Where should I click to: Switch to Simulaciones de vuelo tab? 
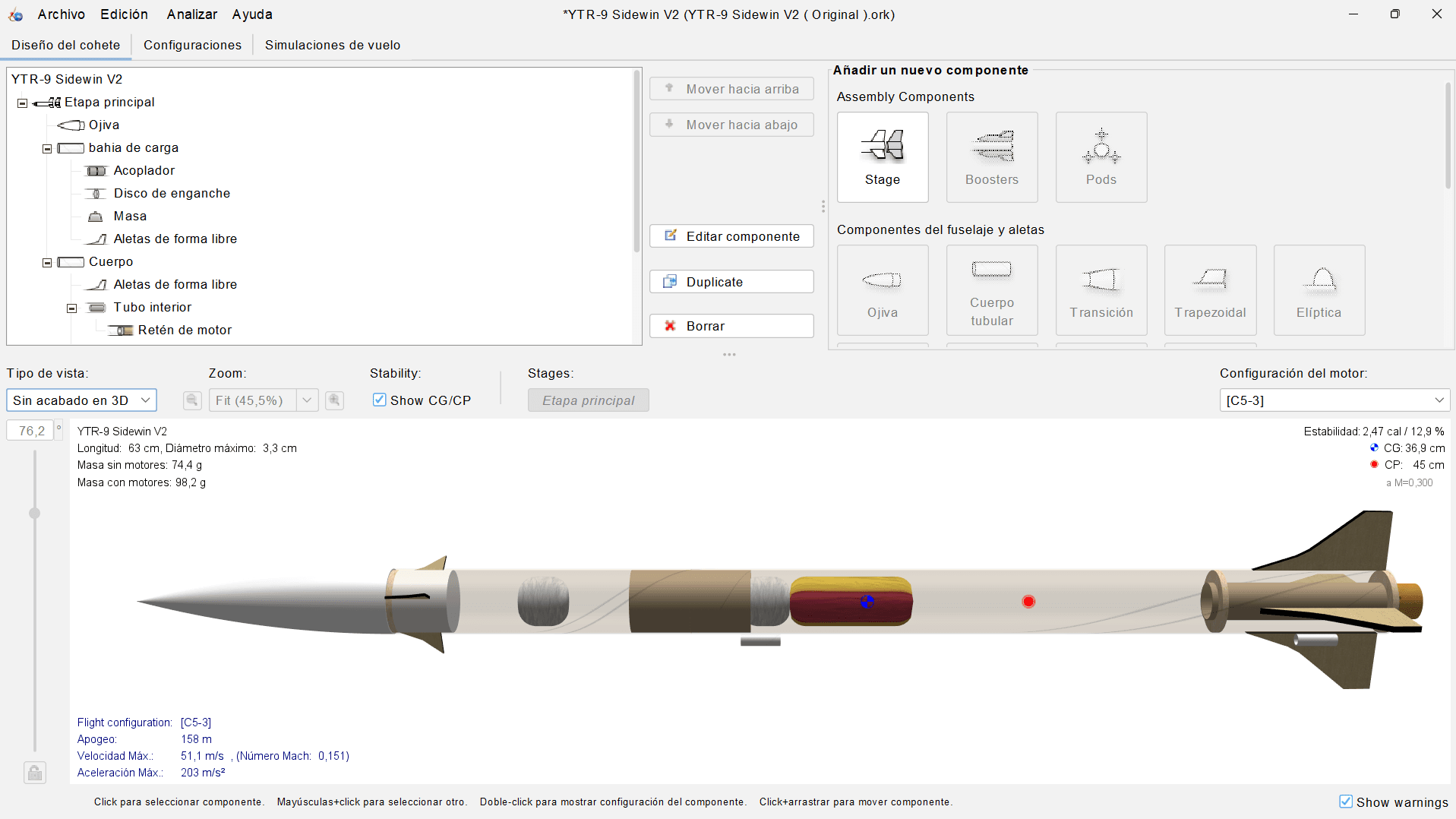333,45
